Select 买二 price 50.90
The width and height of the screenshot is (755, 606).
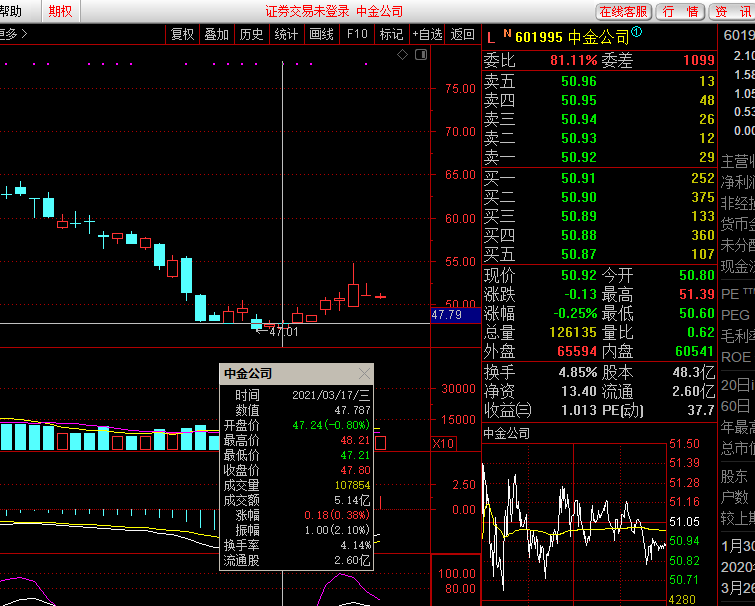[579, 197]
